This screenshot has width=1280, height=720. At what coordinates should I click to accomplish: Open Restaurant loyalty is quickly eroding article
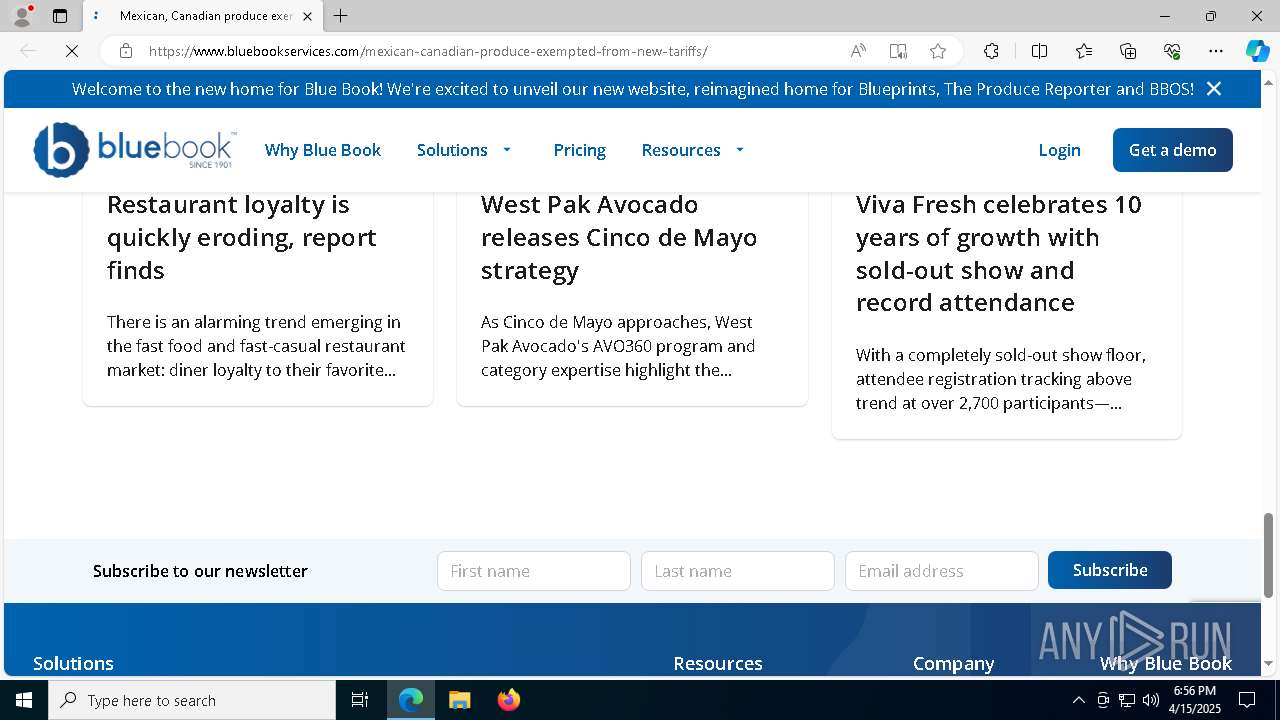(x=242, y=237)
